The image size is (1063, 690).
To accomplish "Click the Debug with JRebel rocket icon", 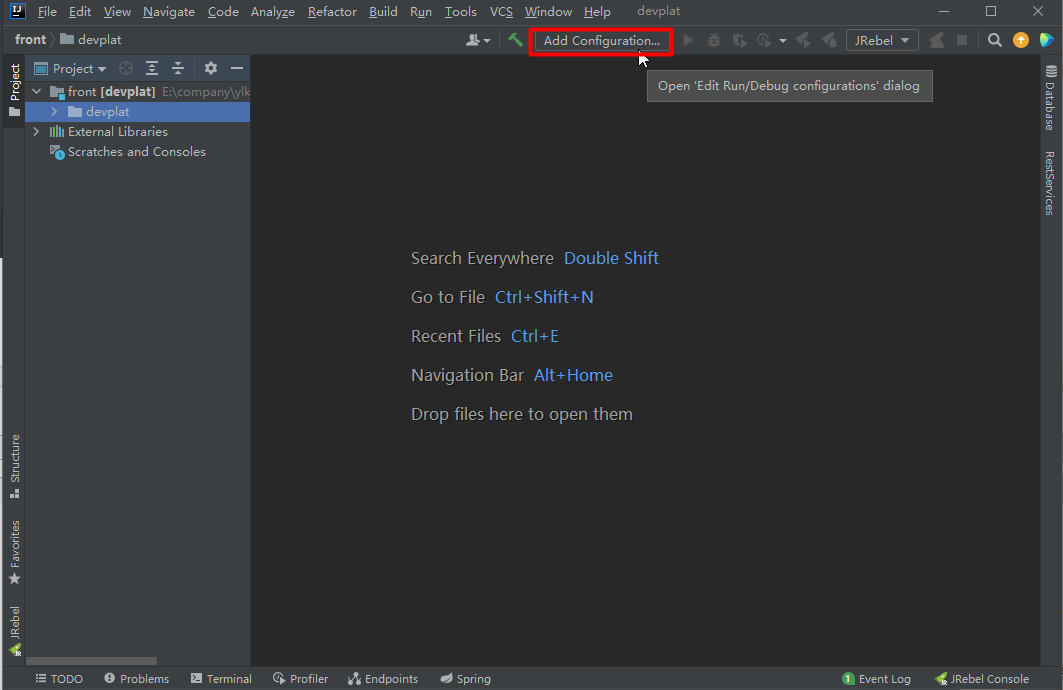I will (x=829, y=41).
